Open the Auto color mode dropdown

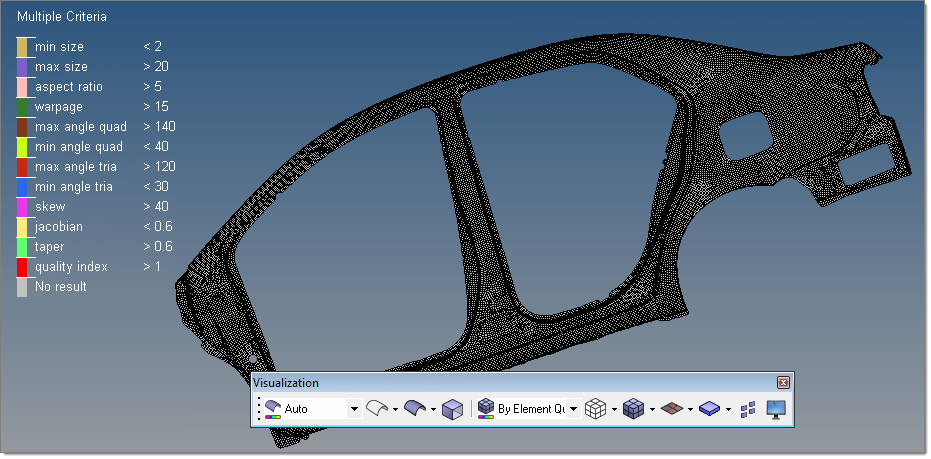tap(354, 409)
